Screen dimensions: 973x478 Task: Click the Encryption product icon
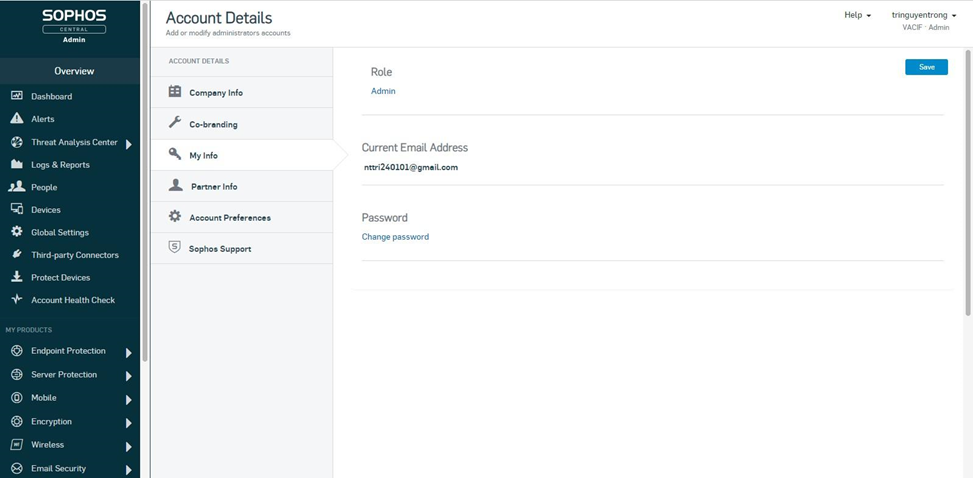click(x=17, y=422)
